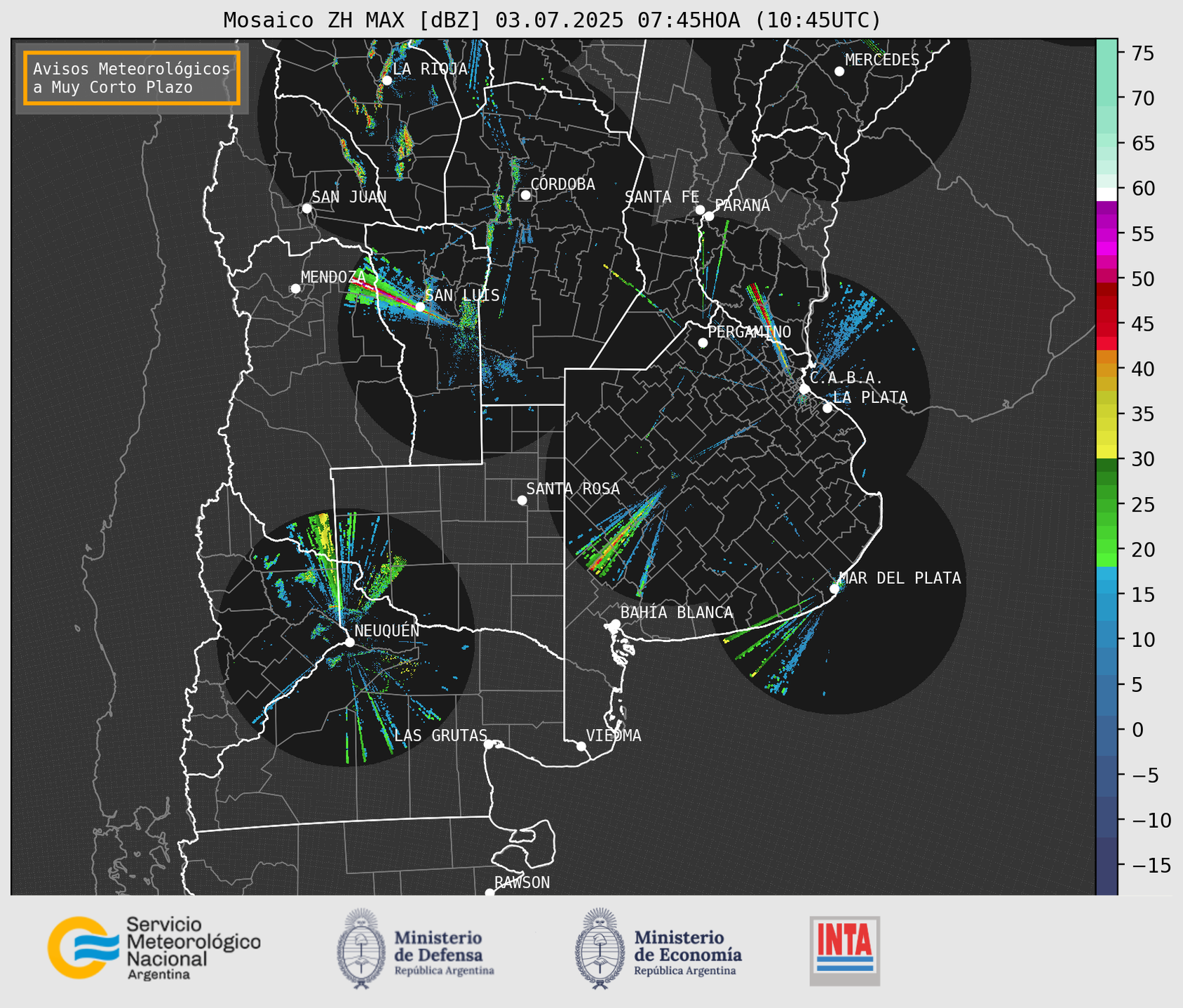Click the dark blue −15 dBZ color band
The width and height of the screenshot is (1183, 1008).
click(1107, 866)
